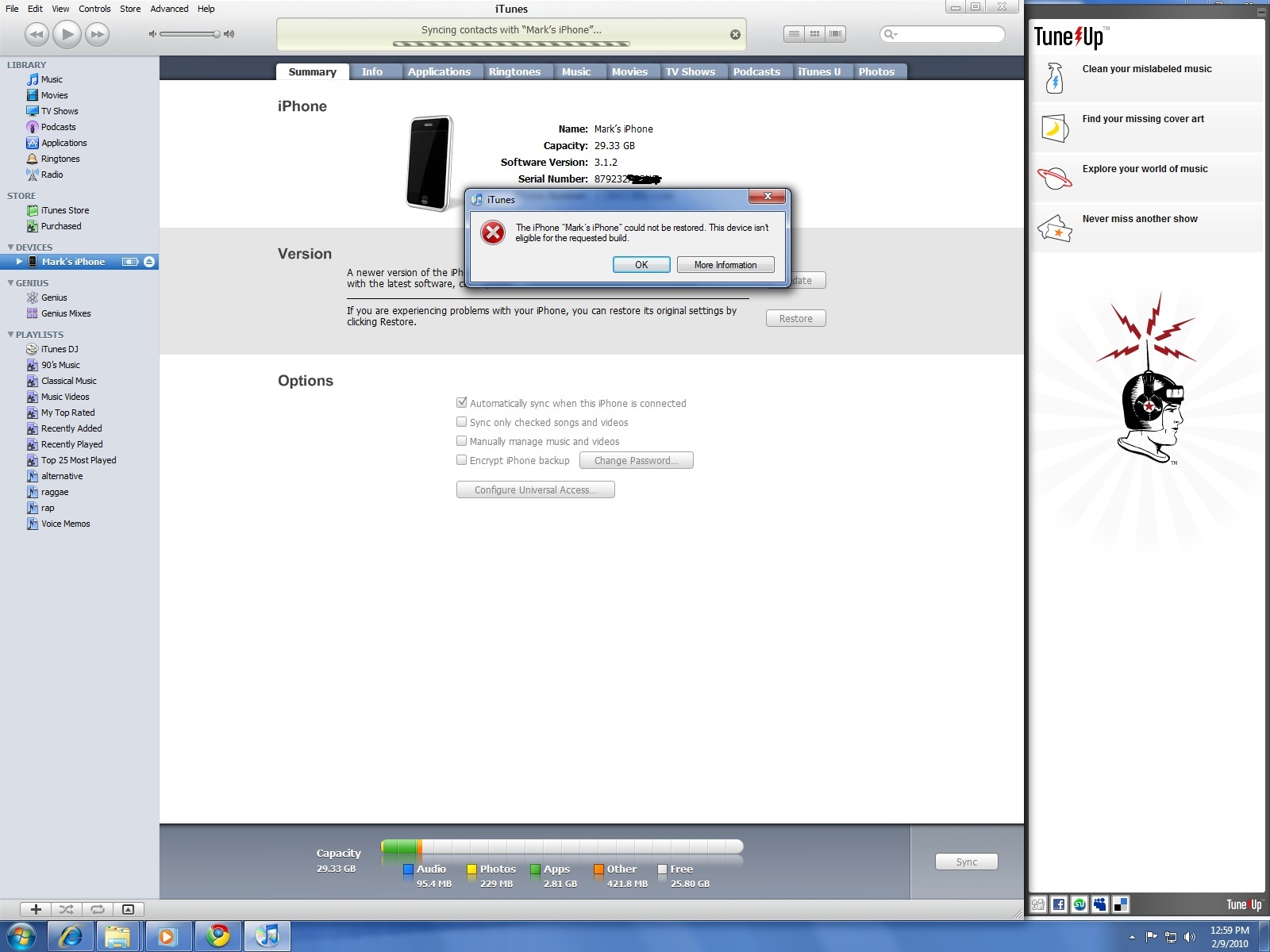This screenshot has width=1270, height=952.
Task: Switch to Cover Flow view icon
Action: tap(835, 34)
